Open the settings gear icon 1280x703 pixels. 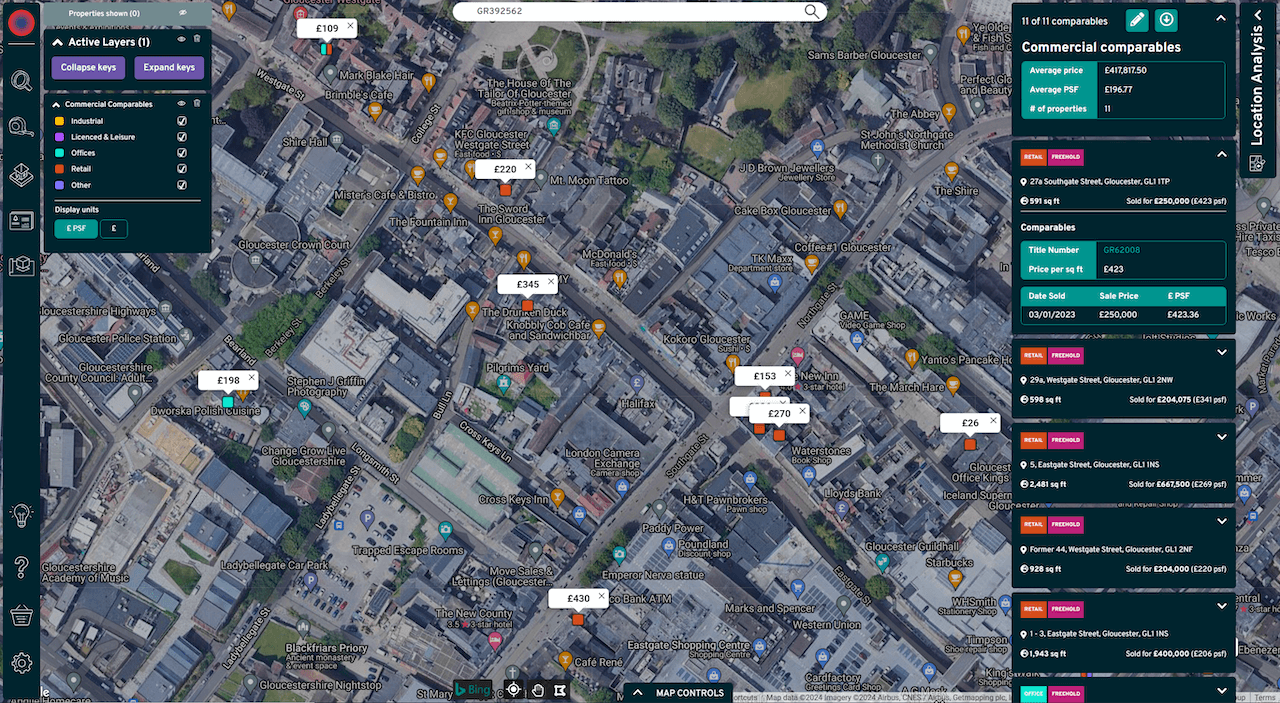click(x=21, y=662)
